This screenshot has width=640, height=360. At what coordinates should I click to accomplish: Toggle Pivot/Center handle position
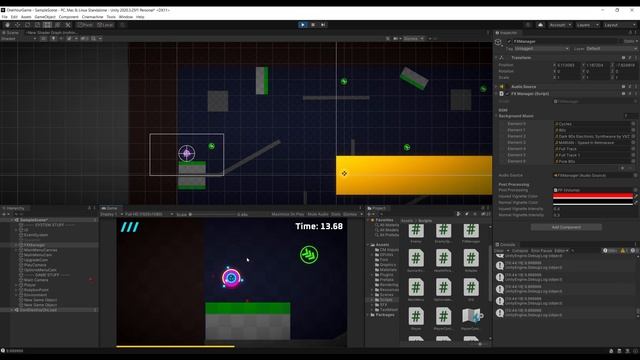point(85,25)
